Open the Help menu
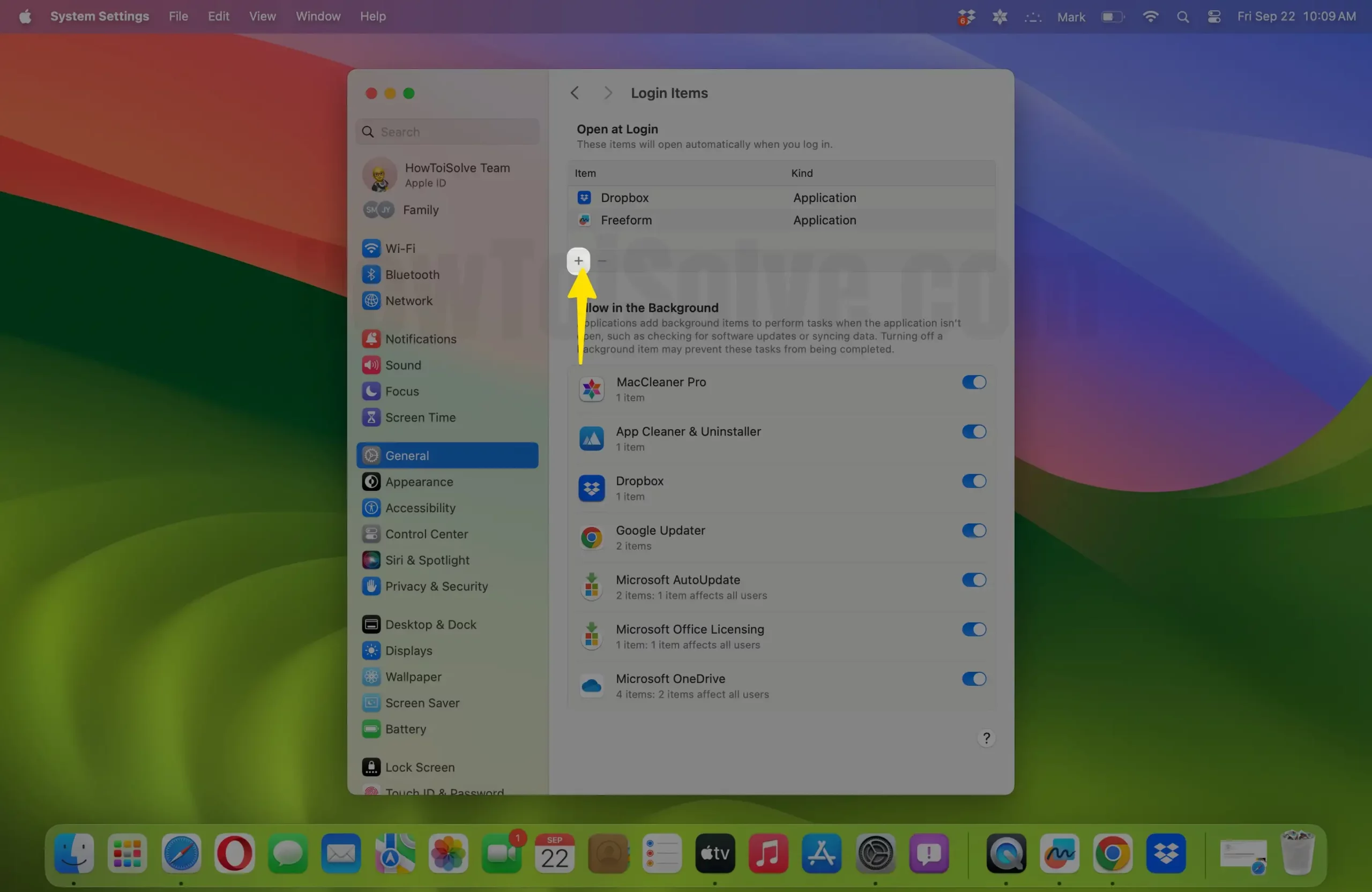Viewport: 1372px width, 892px height. (x=373, y=17)
